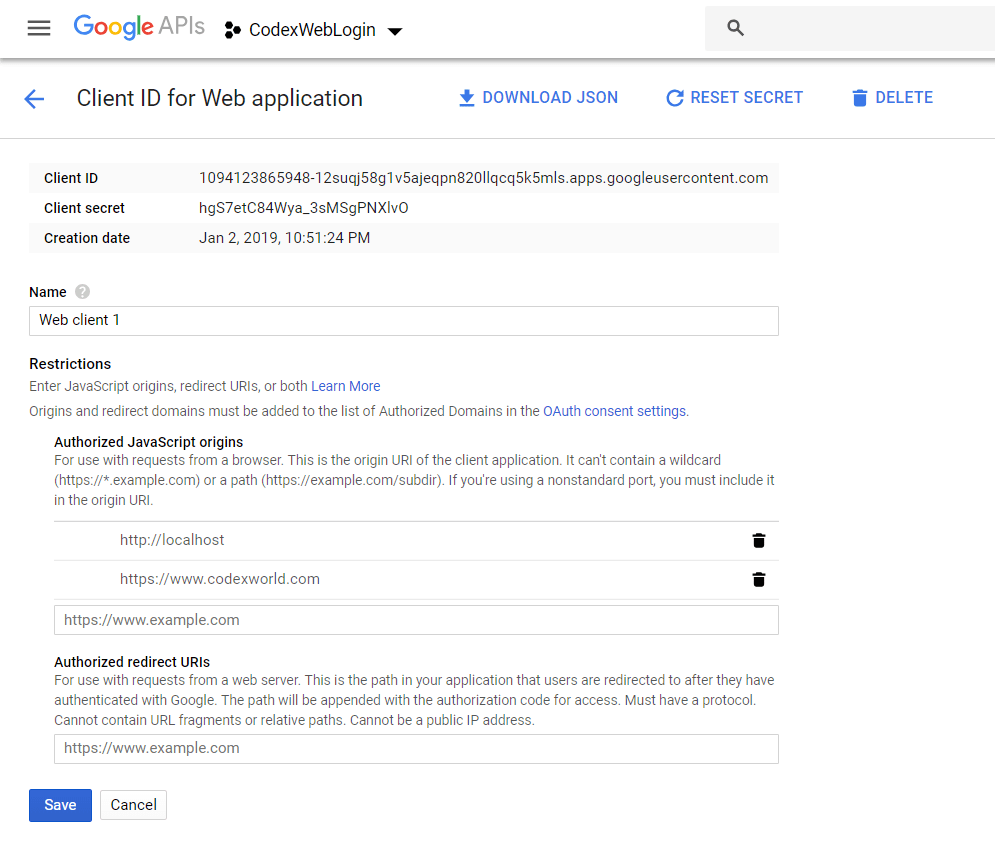The height and width of the screenshot is (847, 995).
Task: Open the CodexWebLogin project selector
Action: tap(310, 30)
